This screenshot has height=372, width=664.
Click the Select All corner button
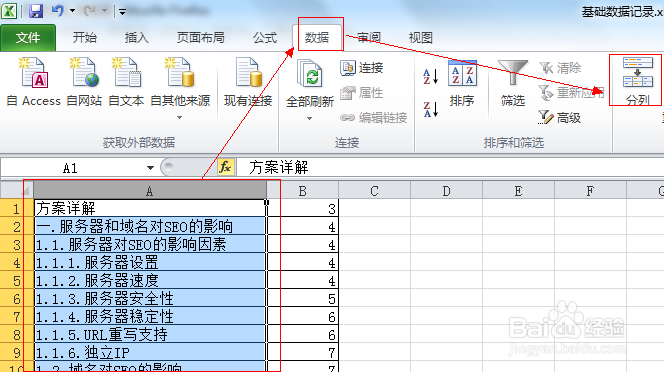coord(17,191)
